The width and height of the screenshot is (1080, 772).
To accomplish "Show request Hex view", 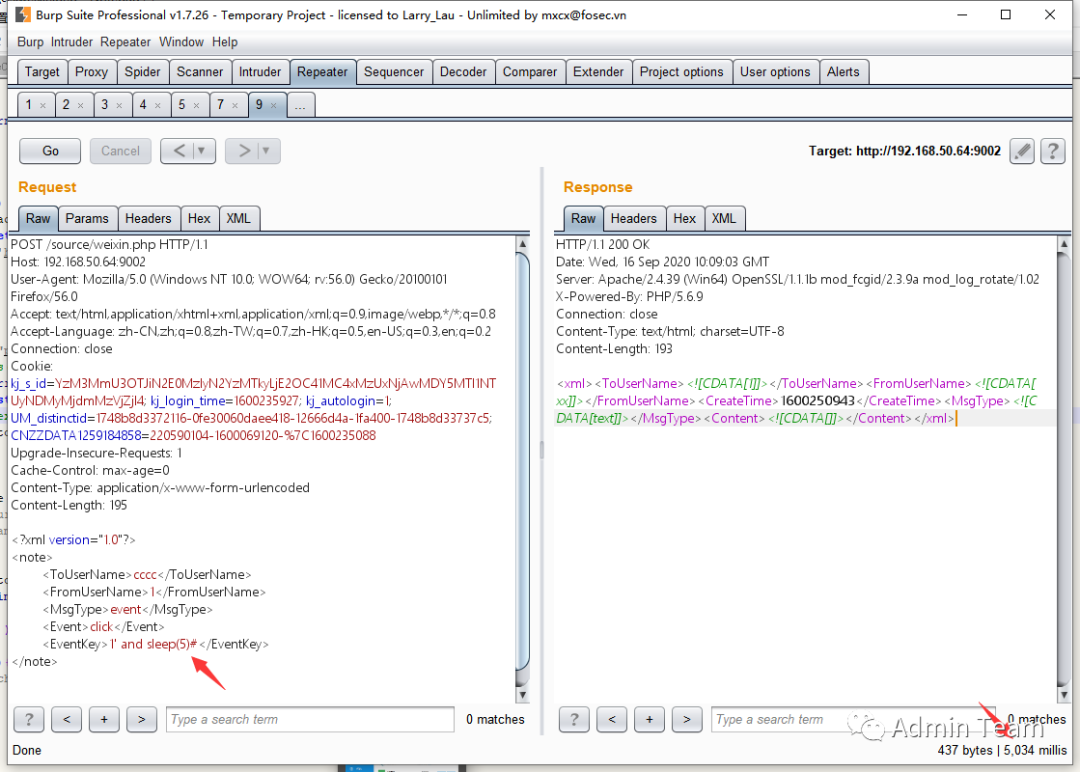I will pyautogui.click(x=199, y=218).
